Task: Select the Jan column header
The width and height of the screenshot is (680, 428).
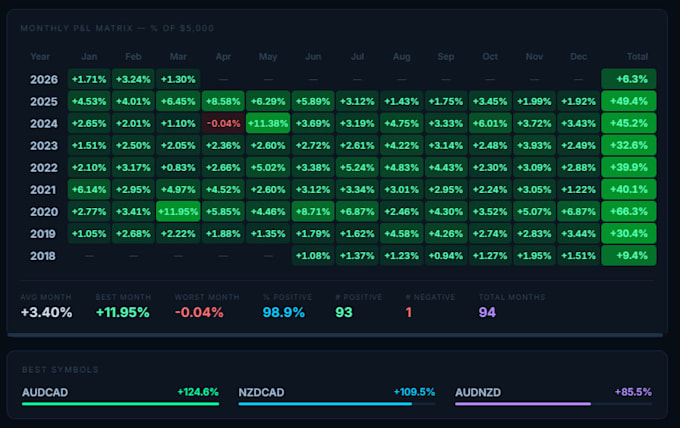Action: (x=89, y=57)
